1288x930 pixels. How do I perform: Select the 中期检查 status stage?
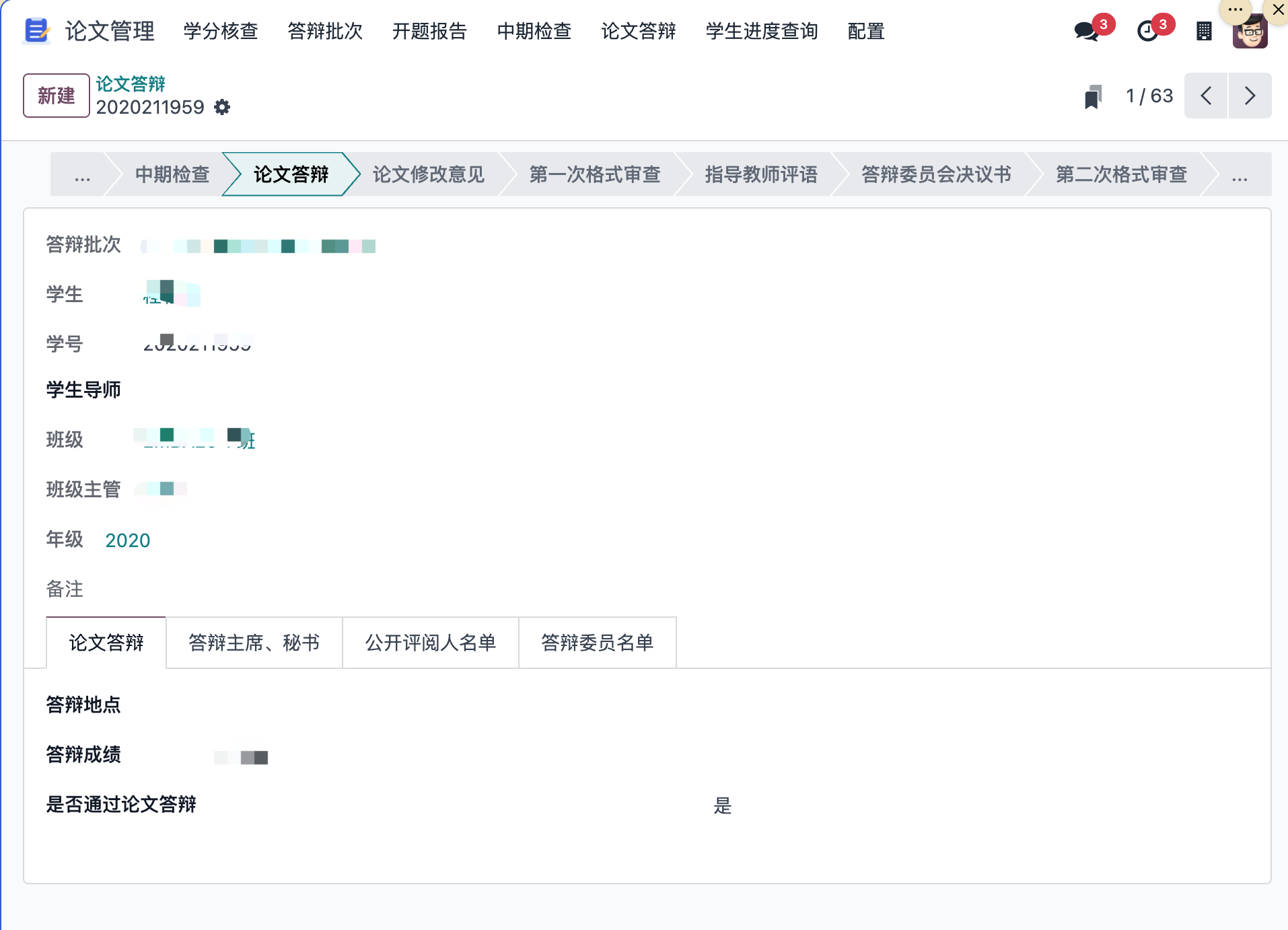point(172,175)
